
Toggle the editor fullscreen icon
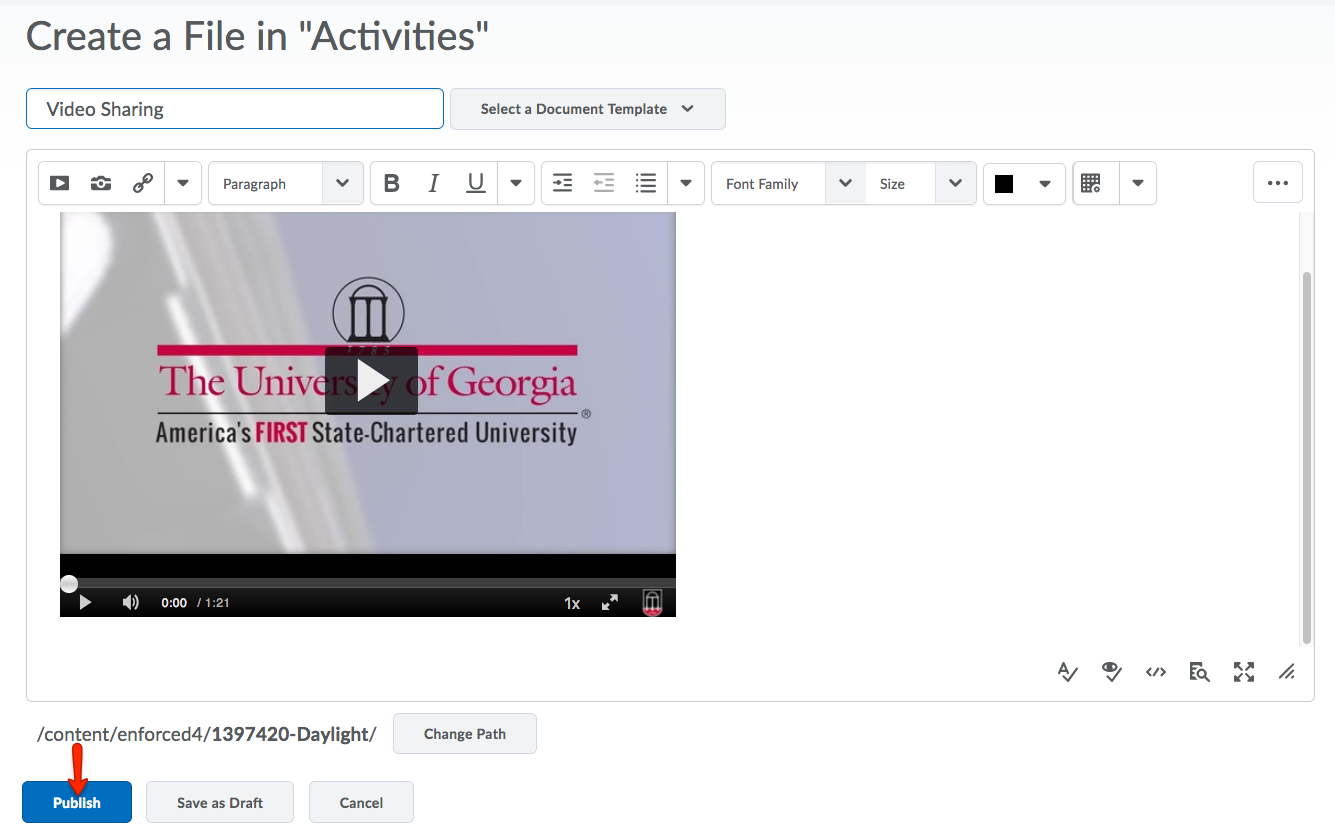(x=1244, y=672)
